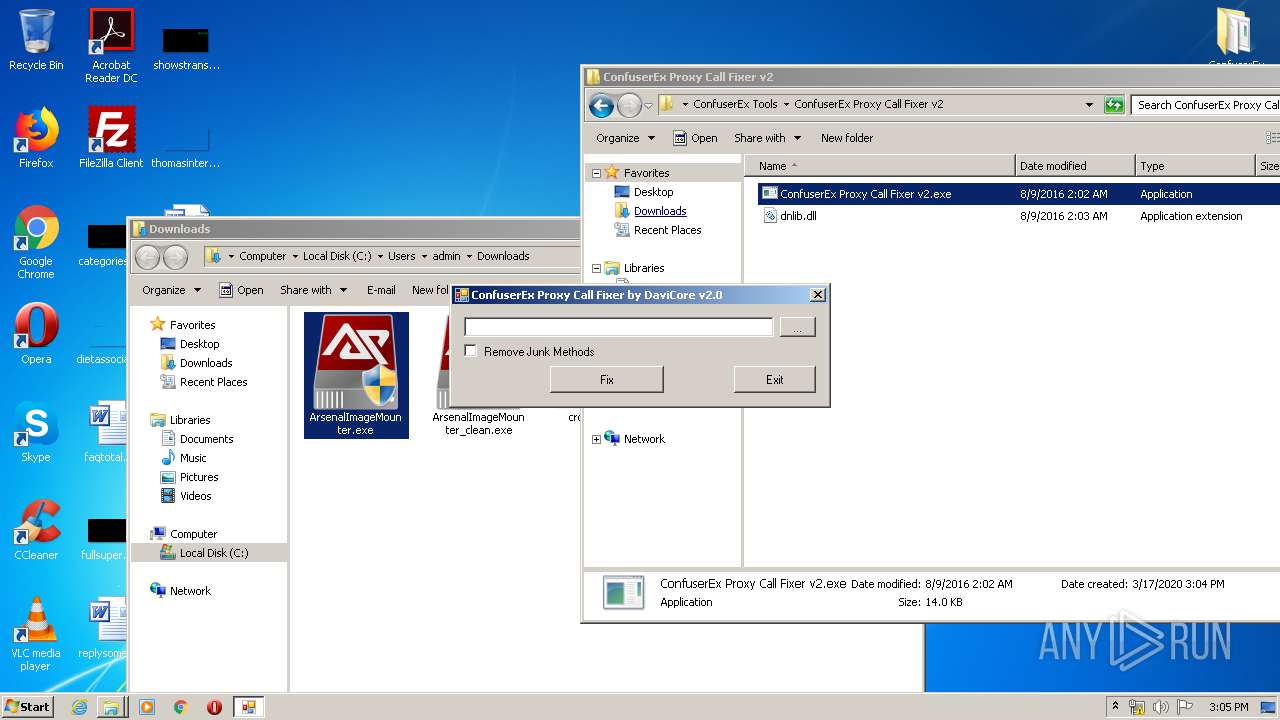Viewport: 1280px width, 720px height.
Task: Click Open in the Downloads window toolbar
Action: pyautogui.click(x=241, y=290)
